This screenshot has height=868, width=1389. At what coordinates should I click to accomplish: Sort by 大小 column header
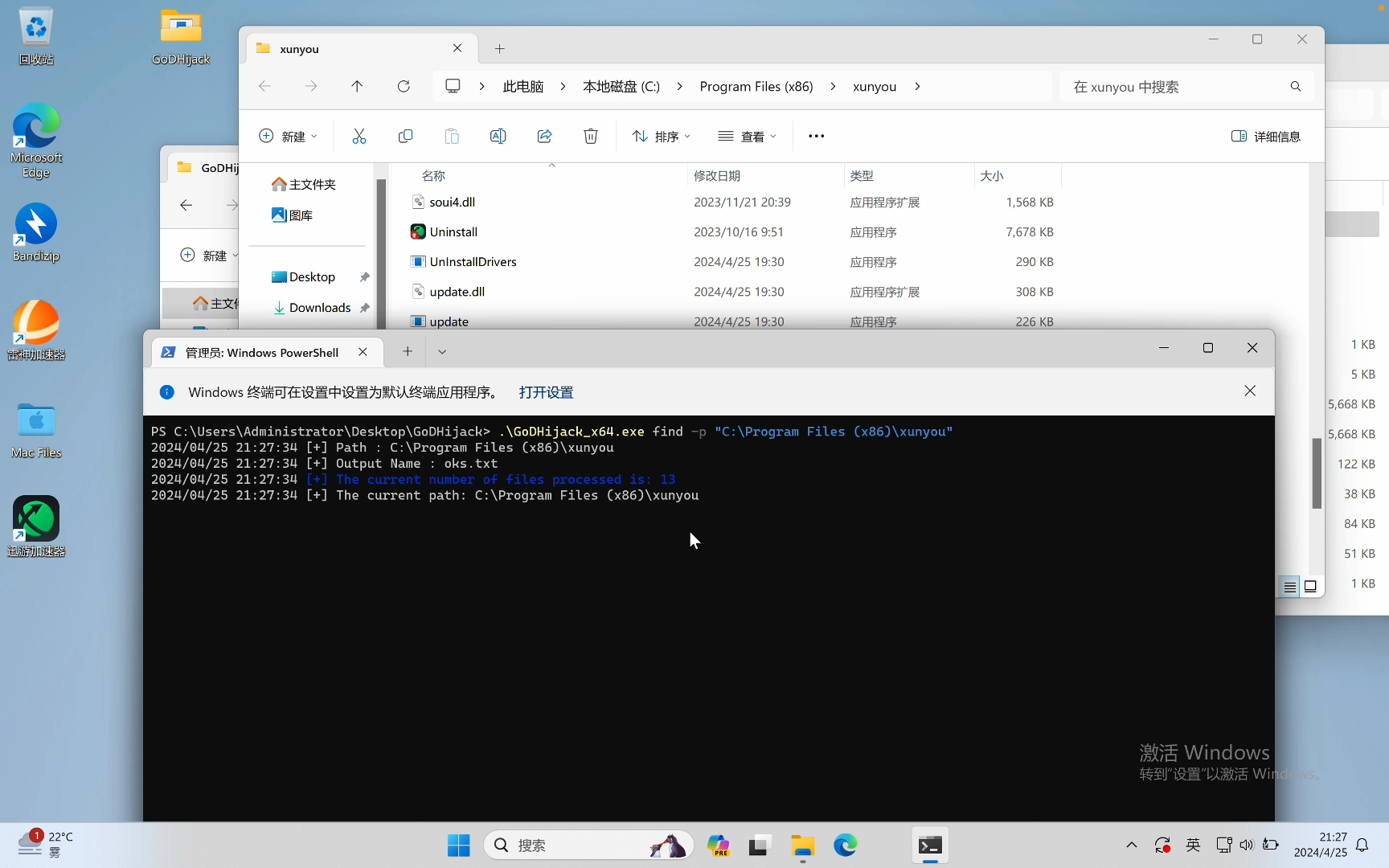(x=992, y=175)
